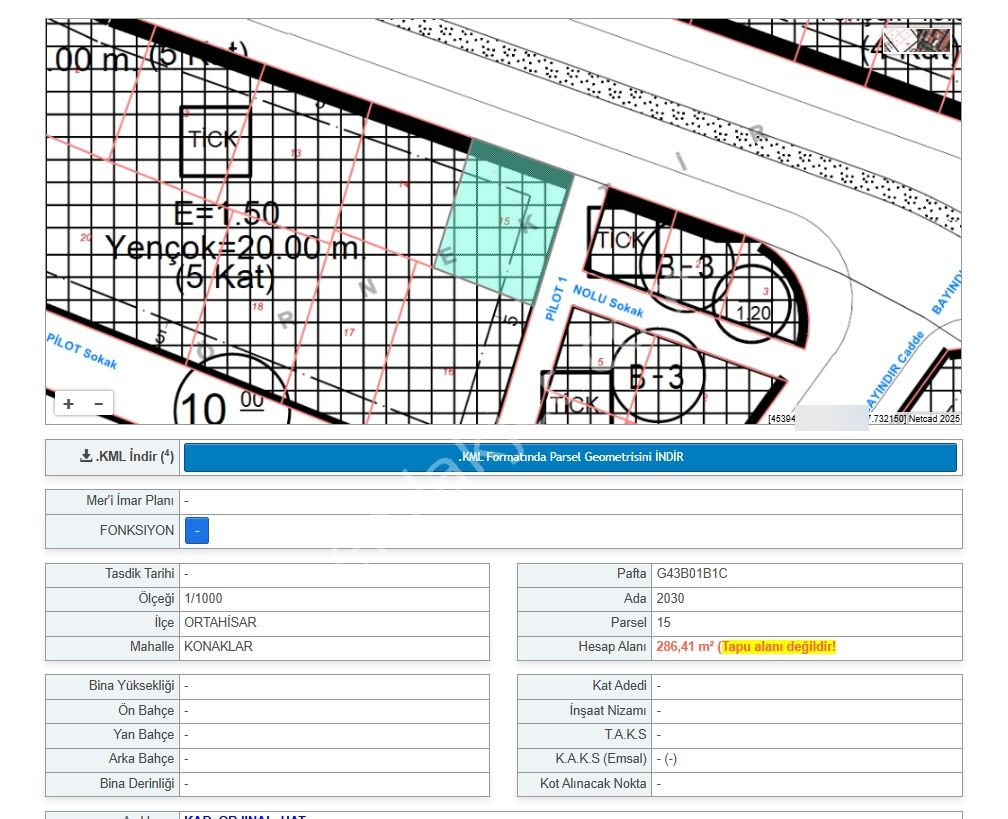Click the download icon beside .KML İndir
1008x819 pixels.
(x=86, y=457)
